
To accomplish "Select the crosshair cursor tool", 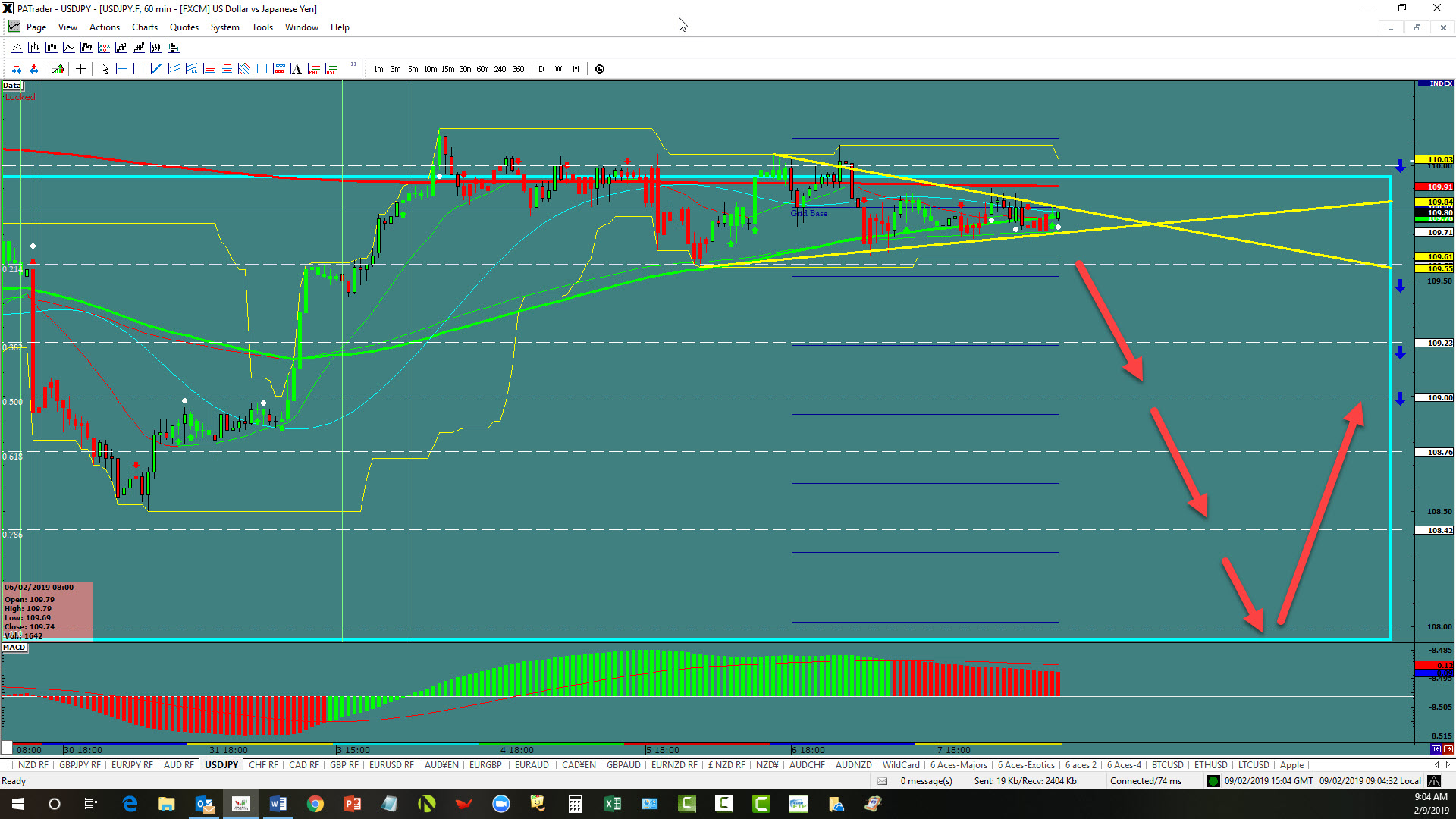I will click(80, 69).
